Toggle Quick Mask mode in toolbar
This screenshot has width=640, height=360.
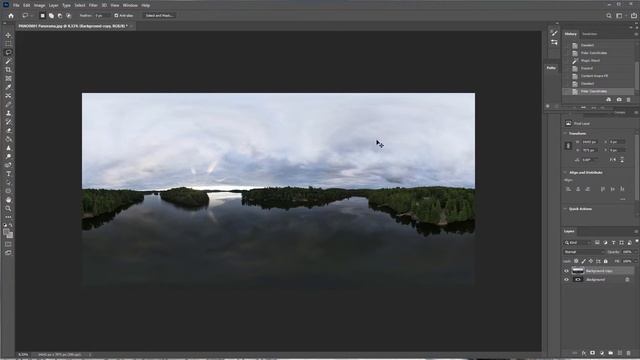[8, 244]
